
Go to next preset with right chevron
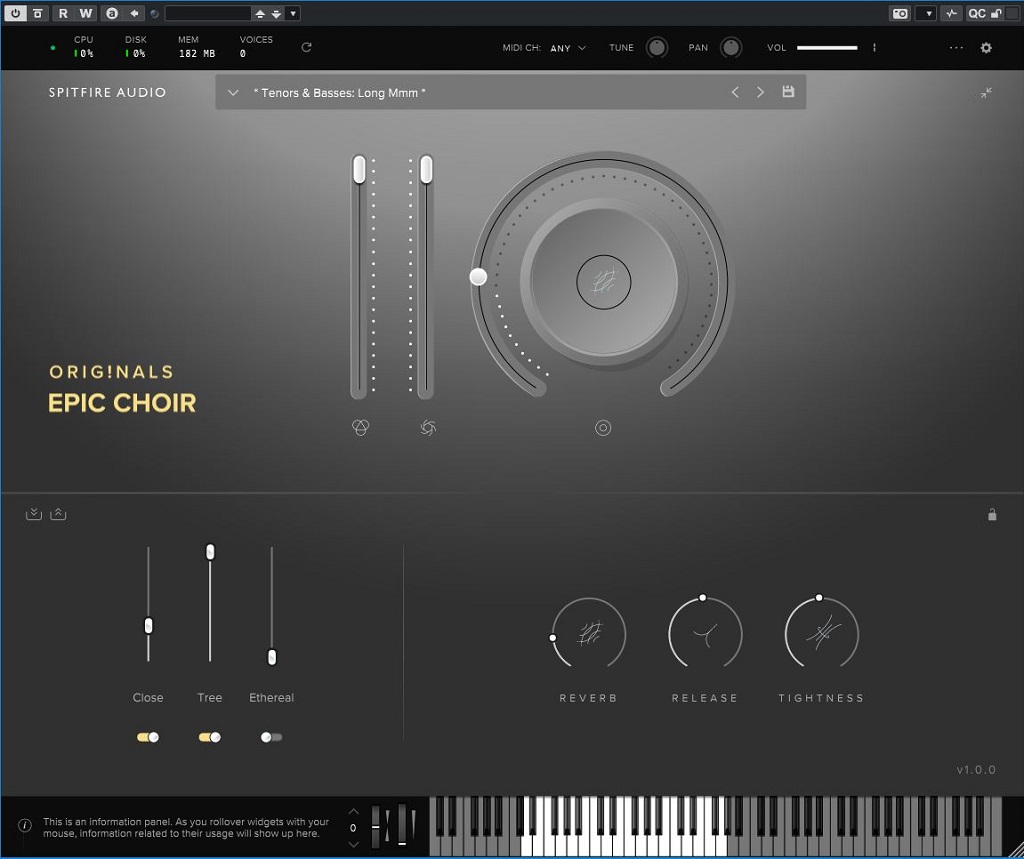point(760,92)
